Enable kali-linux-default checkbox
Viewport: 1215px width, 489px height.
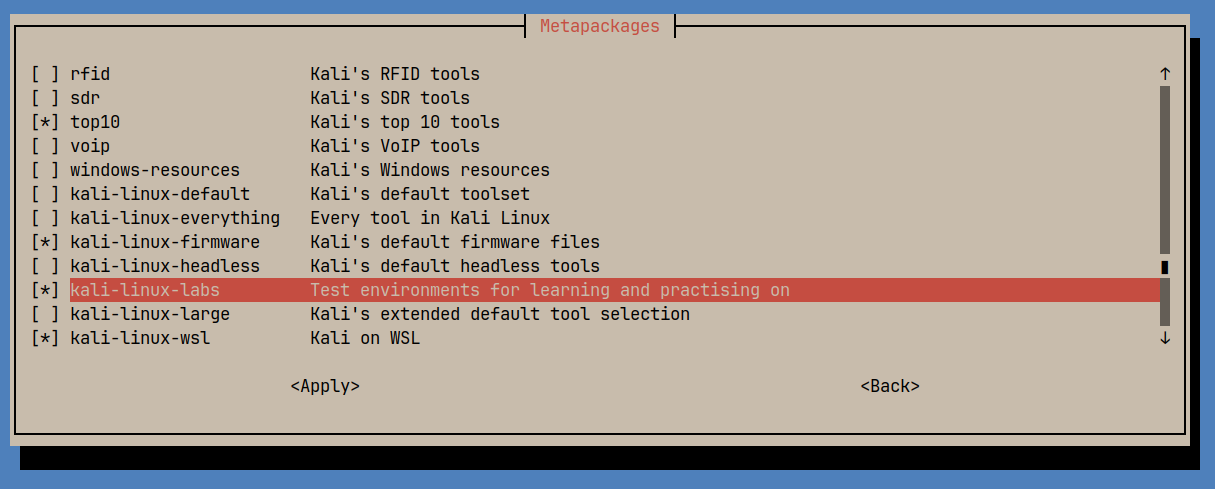coord(45,194)
